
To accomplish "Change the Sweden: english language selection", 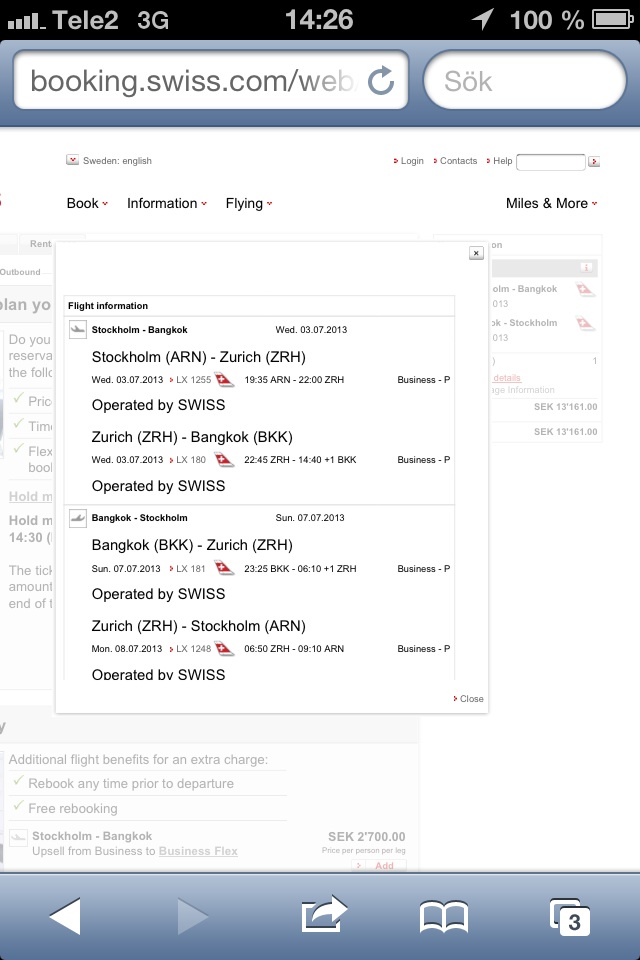I will [x=109, y=161].
